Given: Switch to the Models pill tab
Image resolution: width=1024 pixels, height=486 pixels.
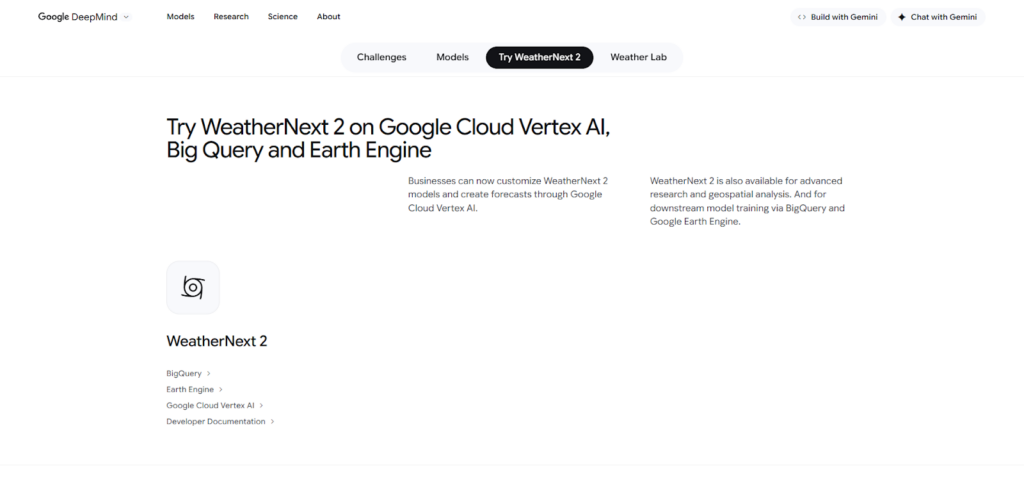Looking at the screenshot, I should click(452, 57).
